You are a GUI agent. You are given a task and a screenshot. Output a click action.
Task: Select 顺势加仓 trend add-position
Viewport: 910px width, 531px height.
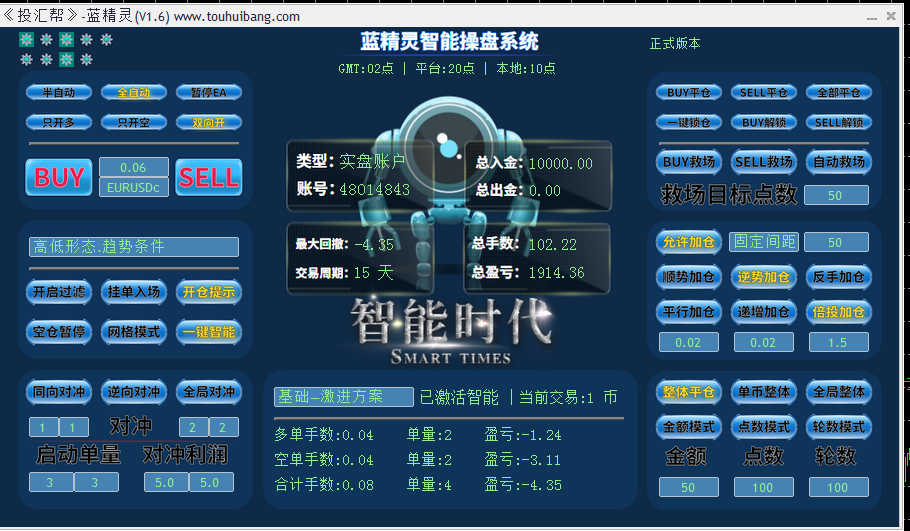(689, 277)
